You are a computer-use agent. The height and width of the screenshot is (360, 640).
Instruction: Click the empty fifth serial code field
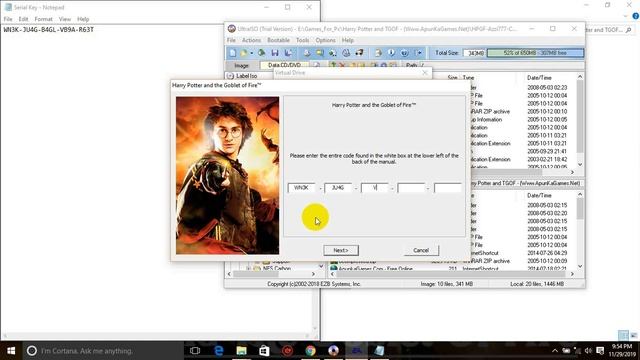tap(448, 188)
